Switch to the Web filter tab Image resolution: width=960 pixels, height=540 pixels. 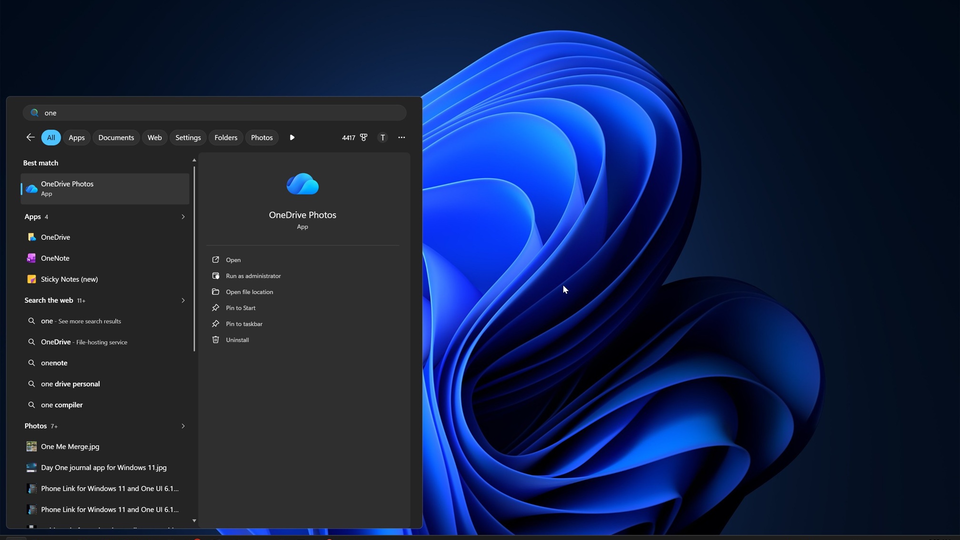(154, 138)
